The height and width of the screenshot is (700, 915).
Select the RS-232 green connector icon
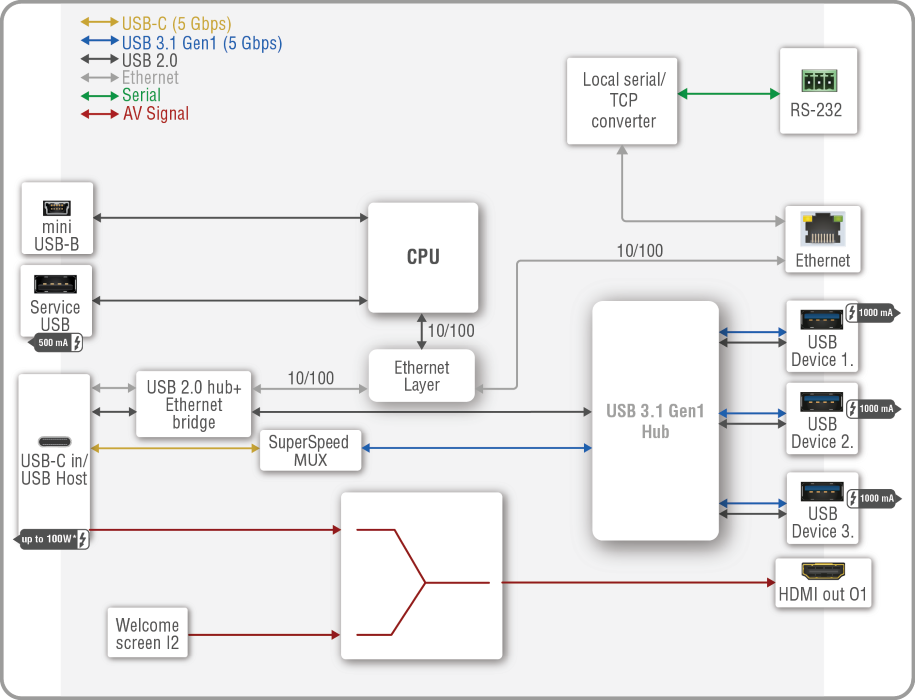[818, 81]
